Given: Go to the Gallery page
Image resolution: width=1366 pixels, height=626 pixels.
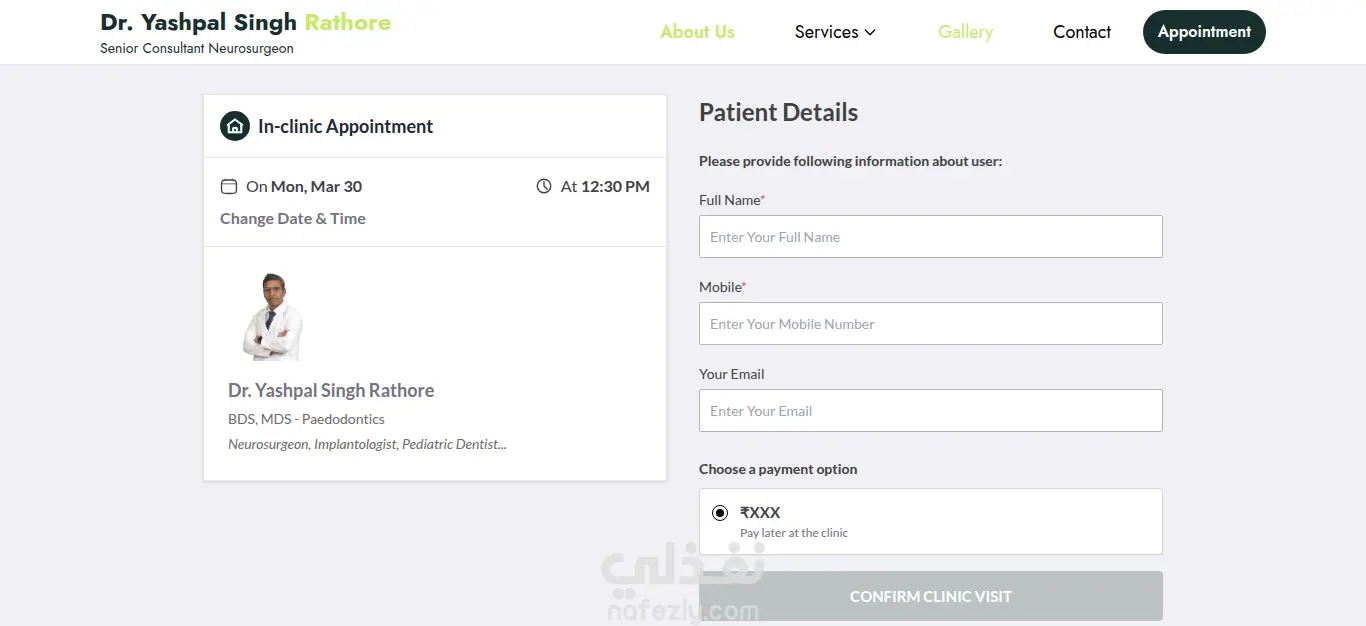Looking at the screenshot, I should (965, 32).
